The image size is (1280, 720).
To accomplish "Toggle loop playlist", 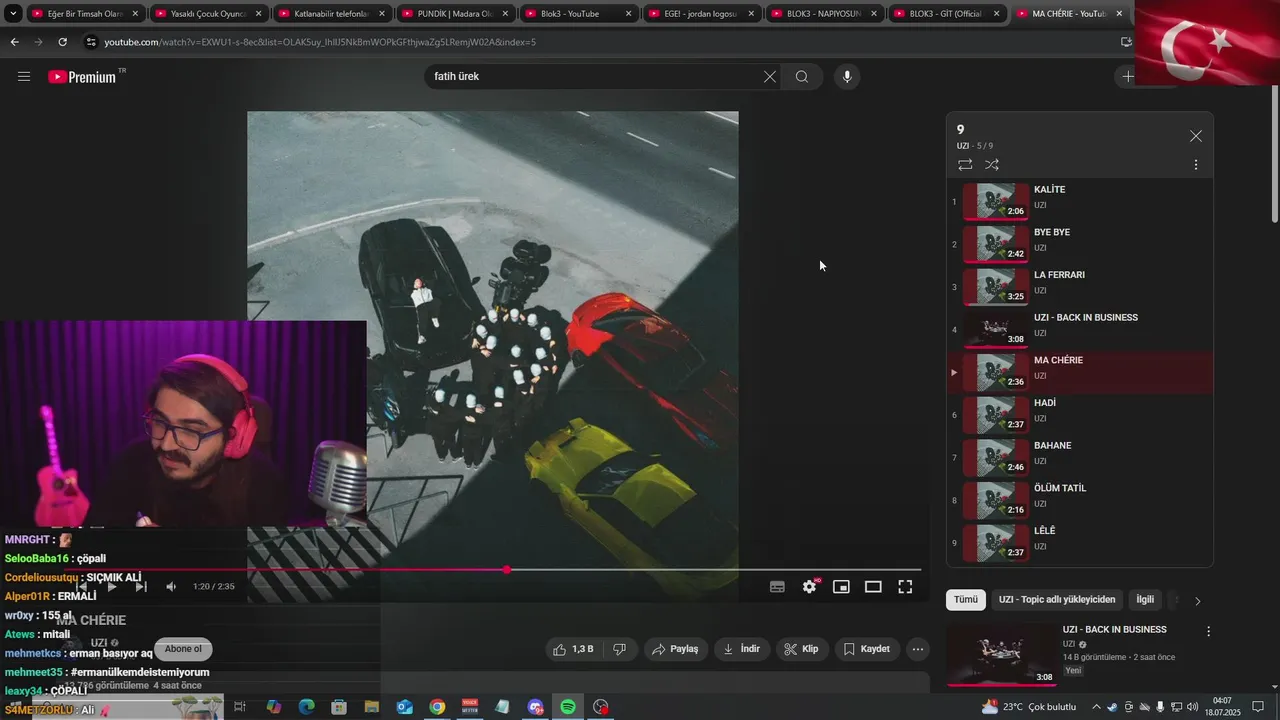I will (x=965, y=165).
